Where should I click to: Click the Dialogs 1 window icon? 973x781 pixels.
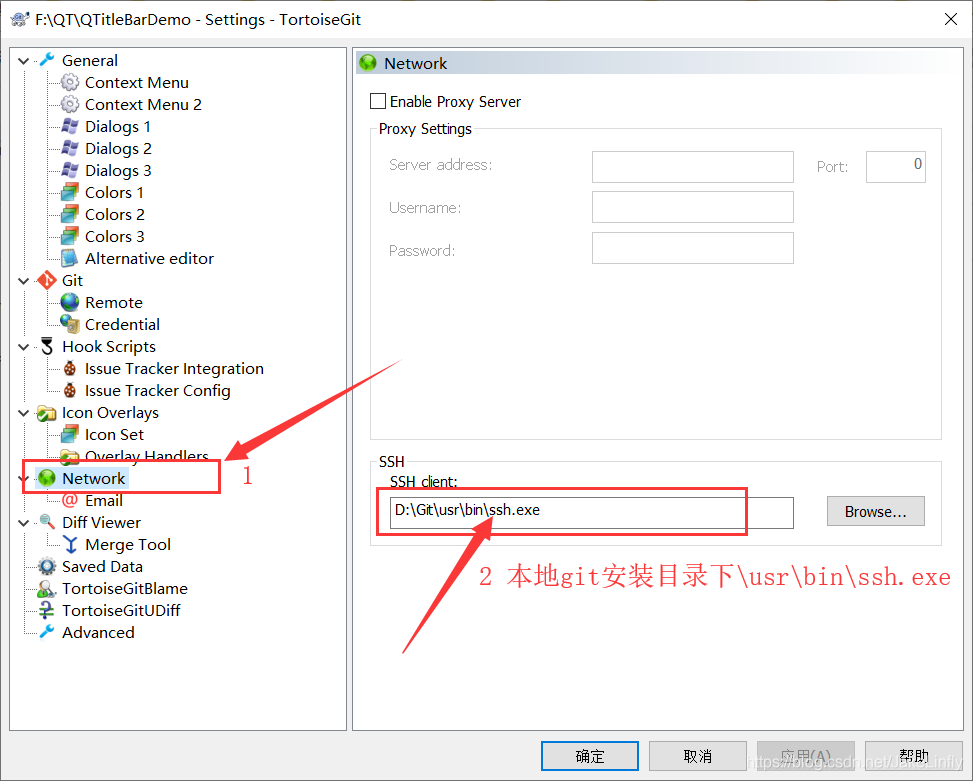70,126
